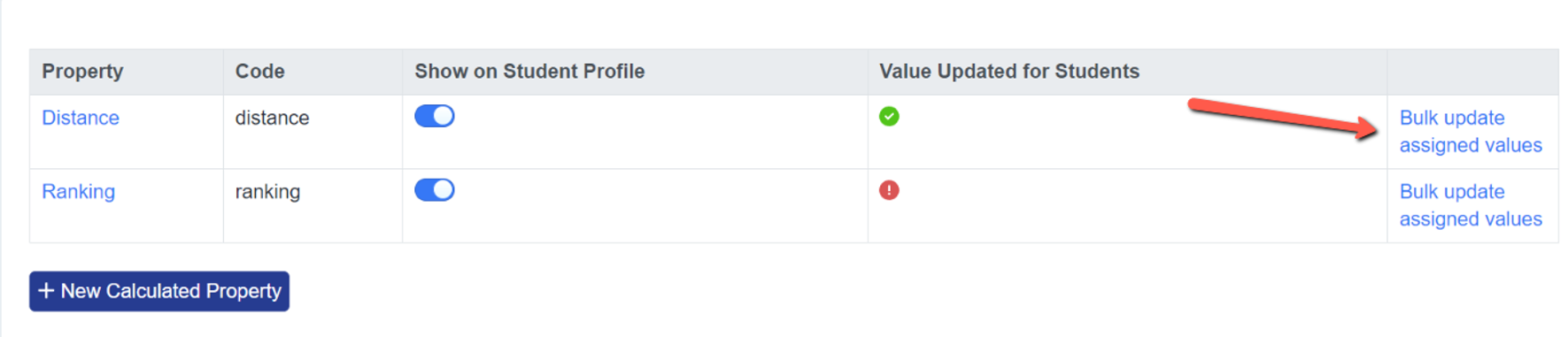
Task: Click the Value Updated for Students header
Action: pos(1009,72)
